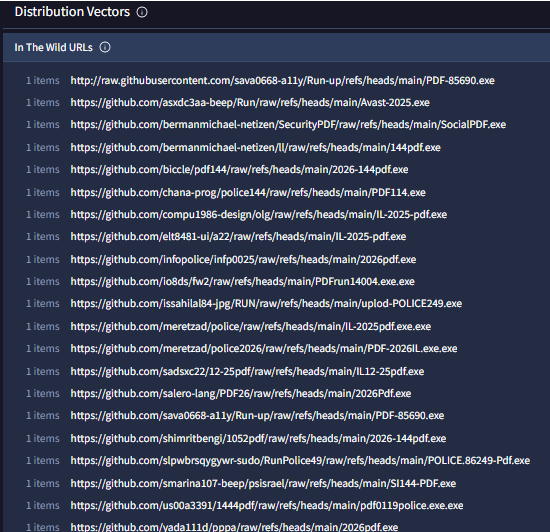The width and height of the screenshot is (550, 532).
Task: Select the Distribution Vectors heading
Action: click(x=72, y=12)
